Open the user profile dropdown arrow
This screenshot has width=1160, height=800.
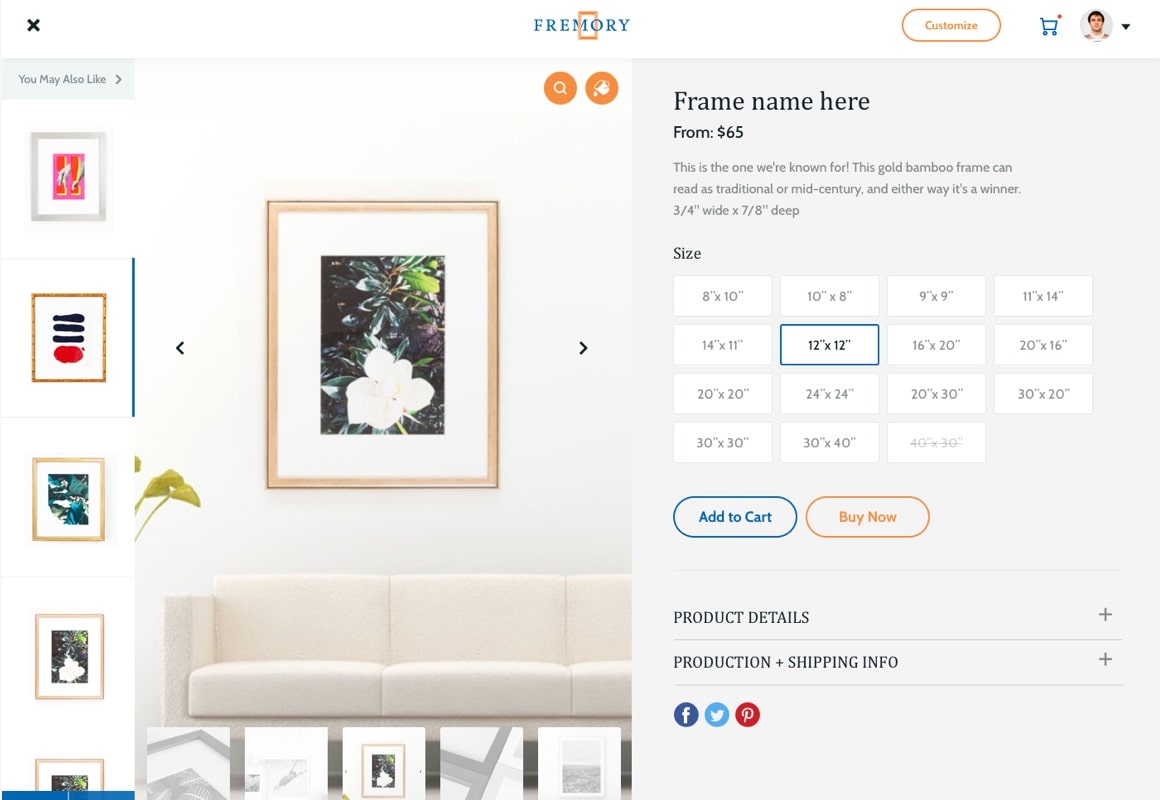tap(1126, 27)
